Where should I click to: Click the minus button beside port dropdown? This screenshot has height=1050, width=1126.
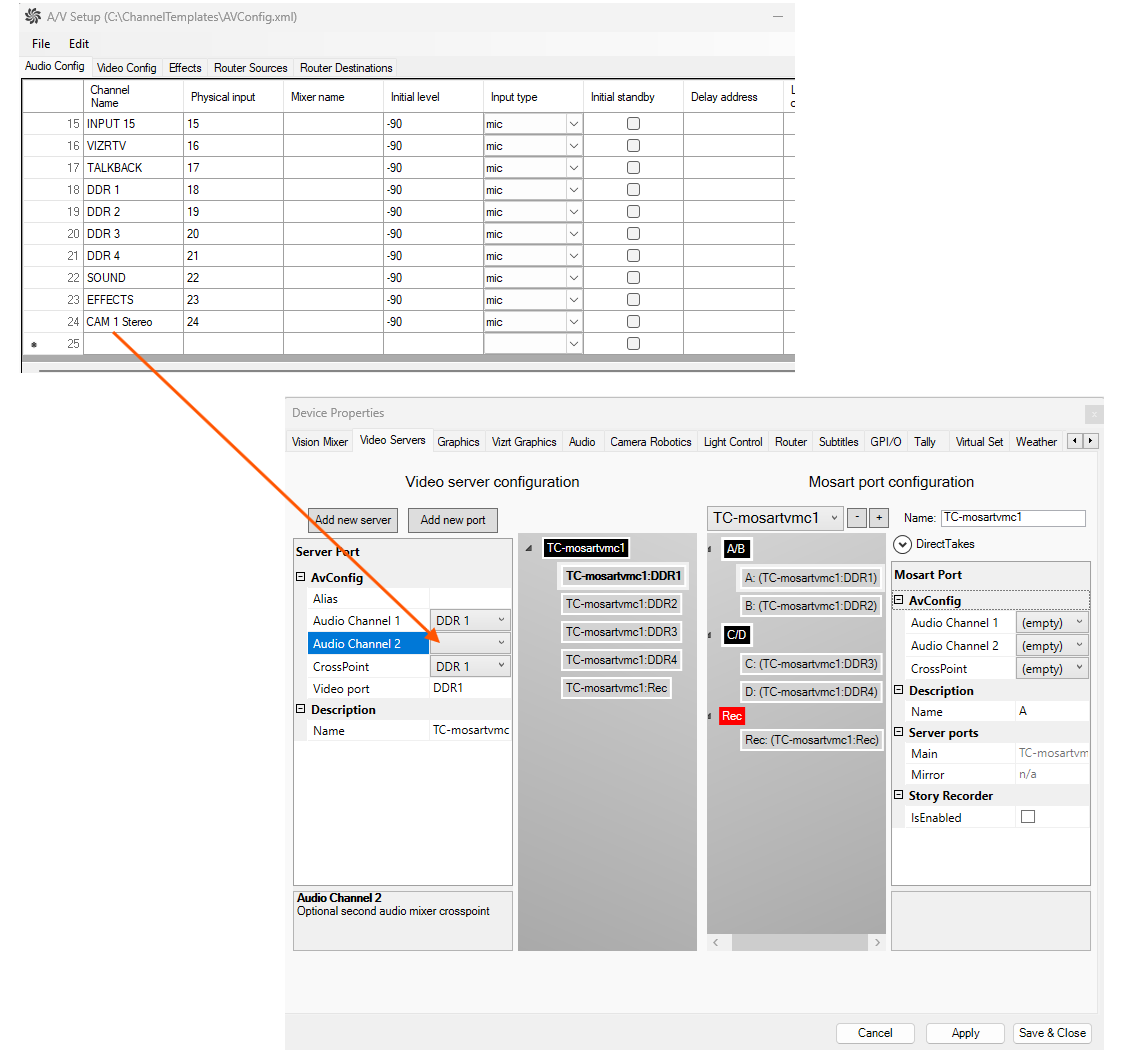click(857, 518)
